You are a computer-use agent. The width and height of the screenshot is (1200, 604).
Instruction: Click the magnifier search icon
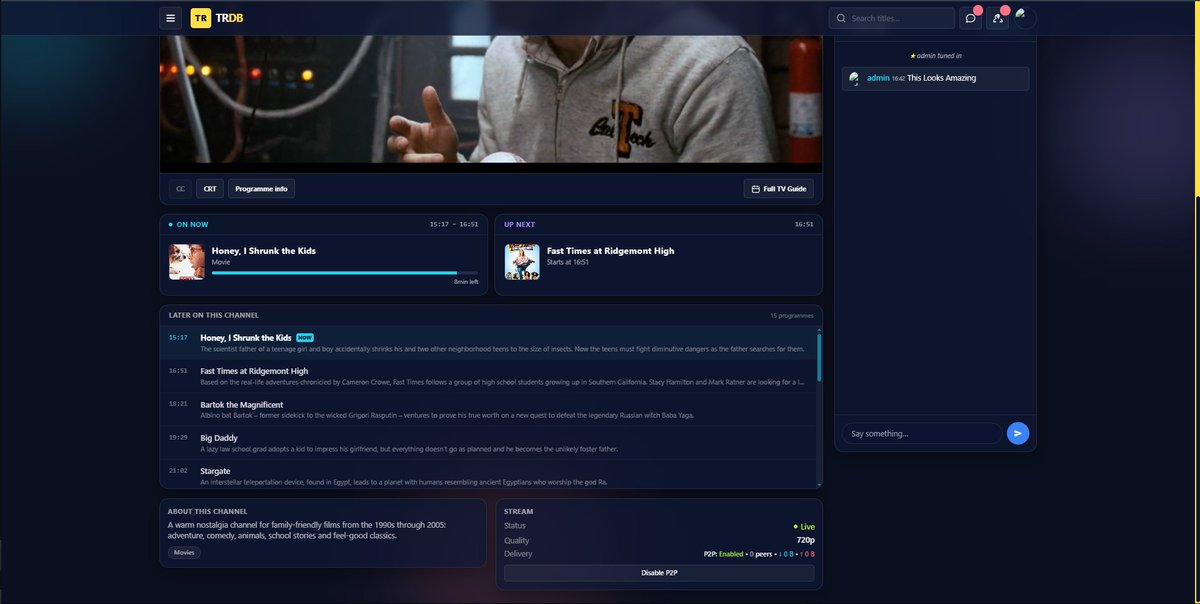[x=841, y=18]
